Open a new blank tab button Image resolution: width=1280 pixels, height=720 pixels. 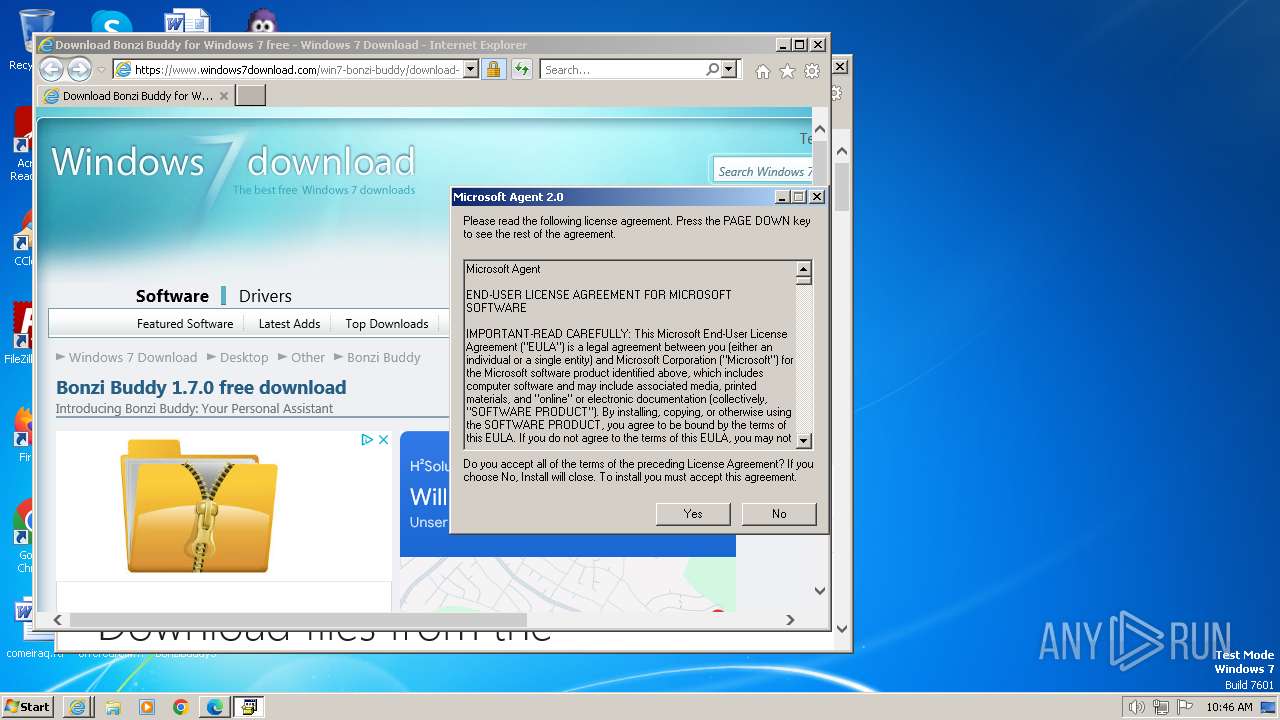250,95
